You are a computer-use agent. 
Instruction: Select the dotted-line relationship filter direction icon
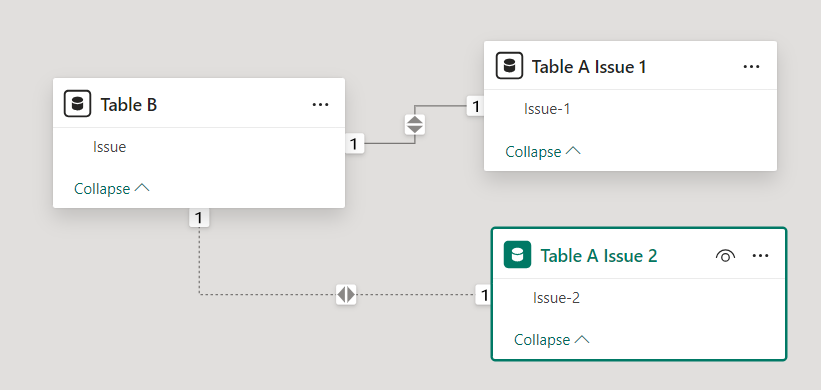click(x=346, y=294)
